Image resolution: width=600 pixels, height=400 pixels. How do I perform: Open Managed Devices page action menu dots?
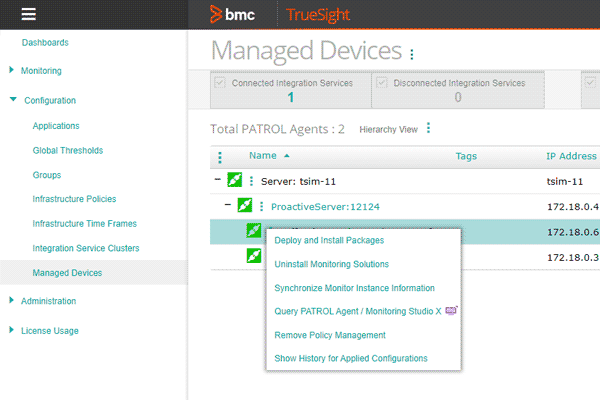coord(412,54)
